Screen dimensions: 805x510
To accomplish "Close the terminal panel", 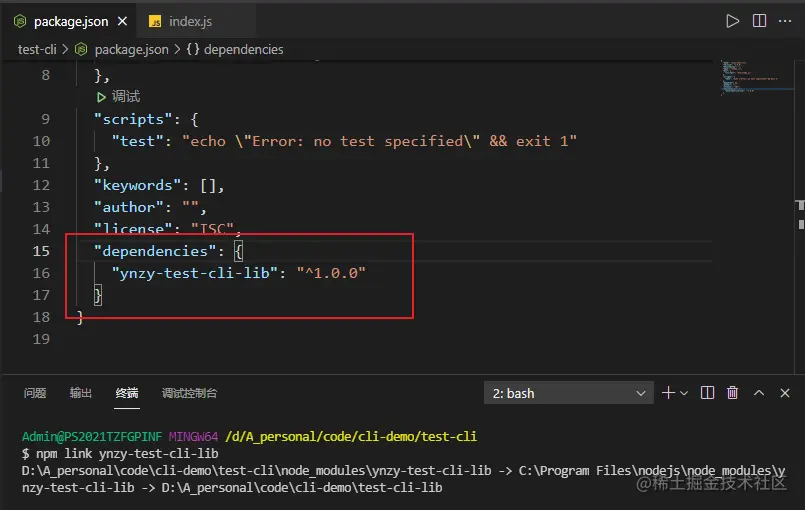I will point(785,393).
